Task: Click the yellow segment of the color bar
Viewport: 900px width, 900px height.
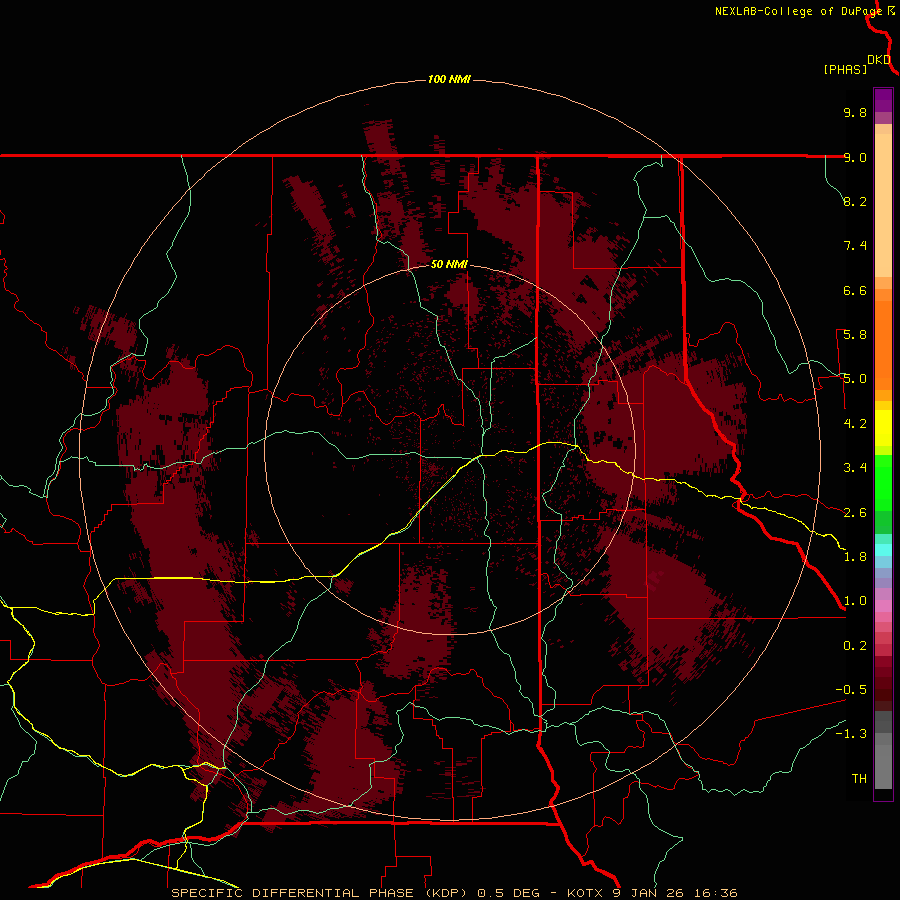Action: pyautogui.click(x=883, y=428)
